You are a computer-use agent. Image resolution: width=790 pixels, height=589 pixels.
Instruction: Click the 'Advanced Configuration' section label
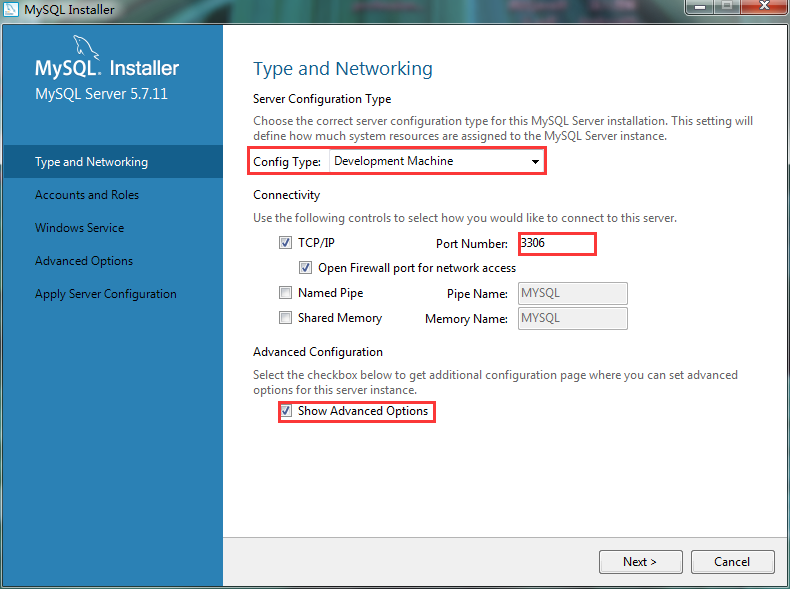[318, 352]
